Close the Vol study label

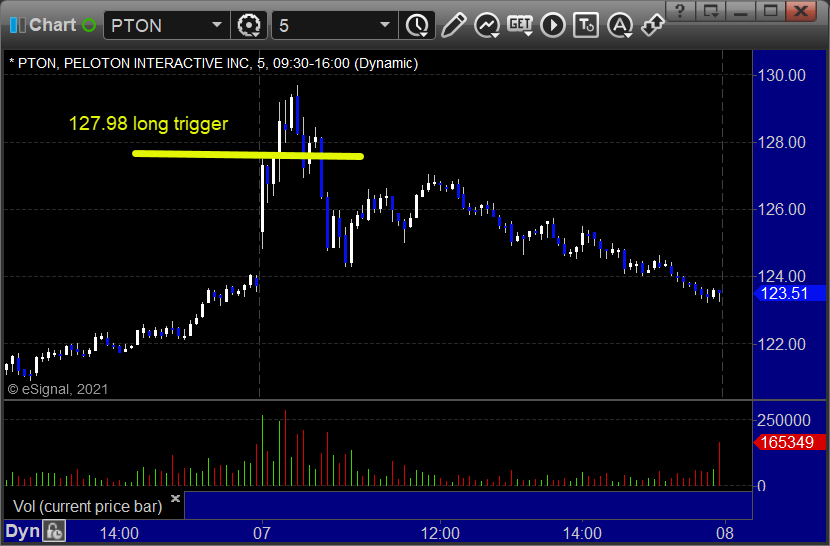coord(176,498)
